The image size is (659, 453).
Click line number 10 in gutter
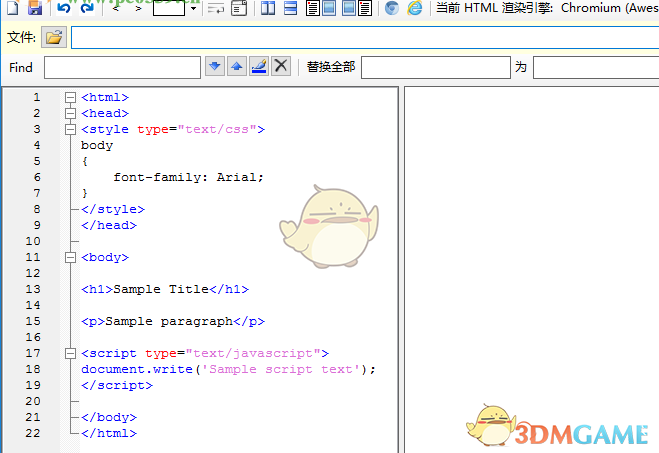coord(33,241)
